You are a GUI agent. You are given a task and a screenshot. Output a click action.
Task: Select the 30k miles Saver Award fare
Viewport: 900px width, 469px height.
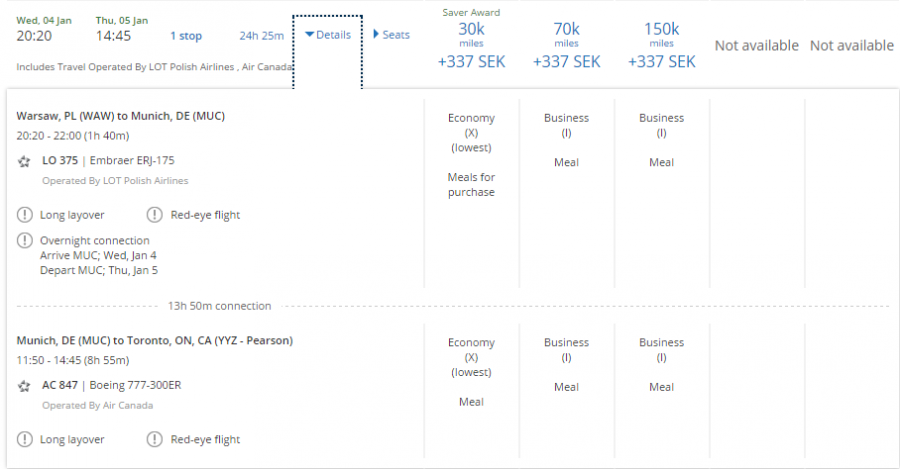pos(471,45)
